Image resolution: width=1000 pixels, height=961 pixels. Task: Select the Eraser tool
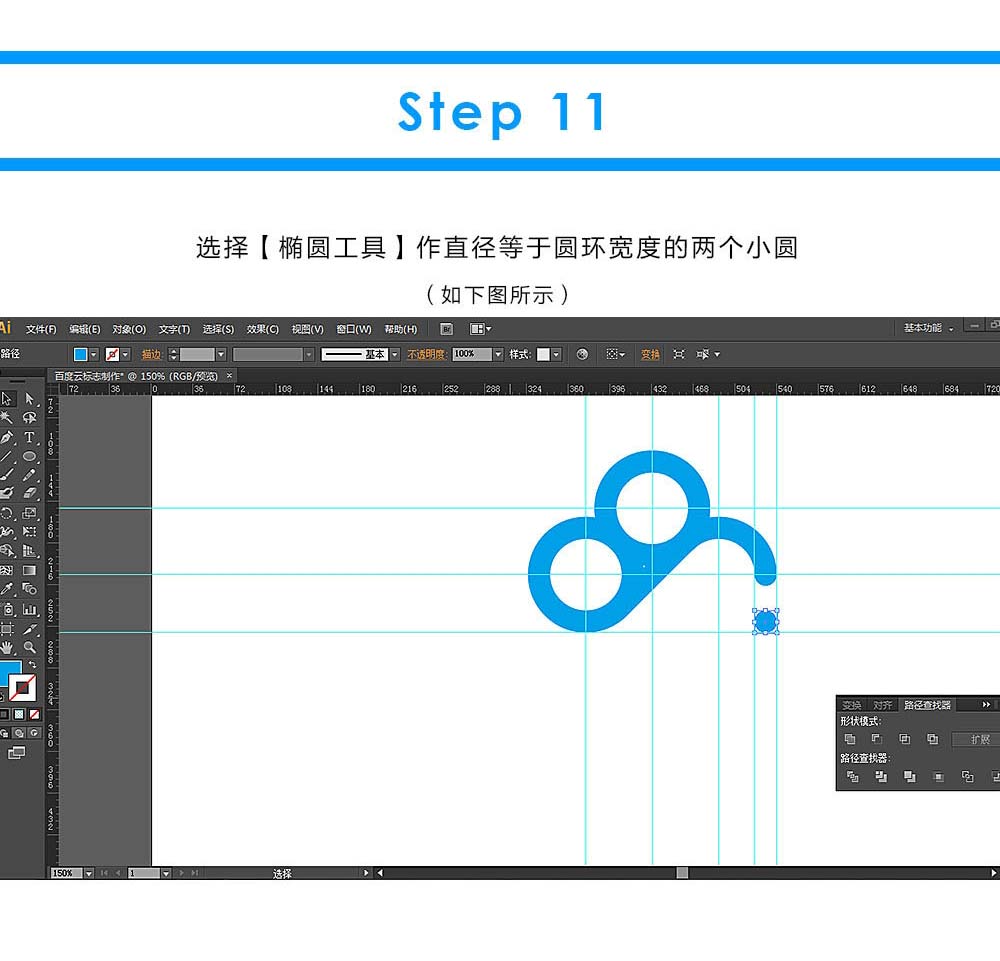click(29, 493)
